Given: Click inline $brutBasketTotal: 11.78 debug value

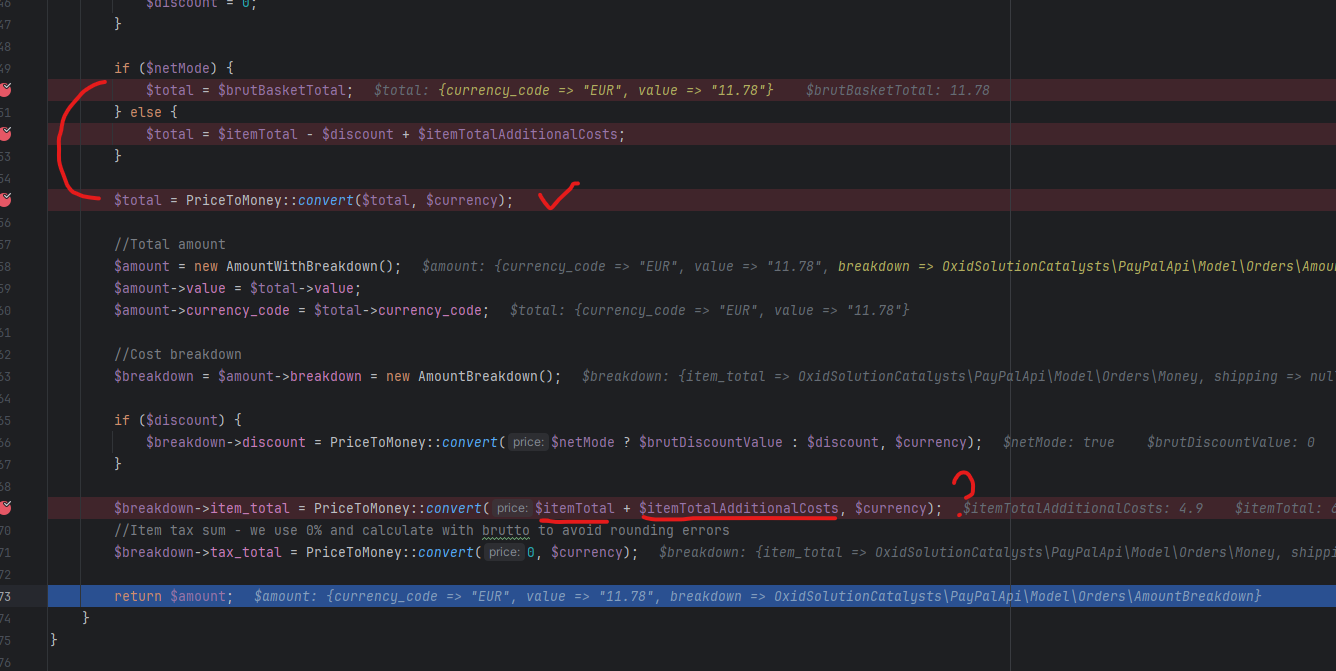Looking at the screenshot, I should coord(897,90).
